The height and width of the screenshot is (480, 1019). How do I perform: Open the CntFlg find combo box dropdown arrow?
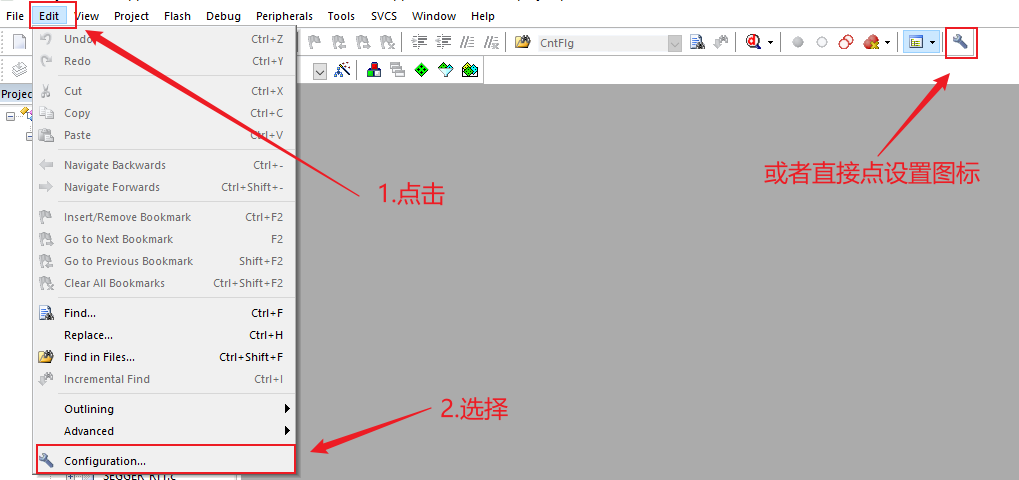tap(675, 44)
